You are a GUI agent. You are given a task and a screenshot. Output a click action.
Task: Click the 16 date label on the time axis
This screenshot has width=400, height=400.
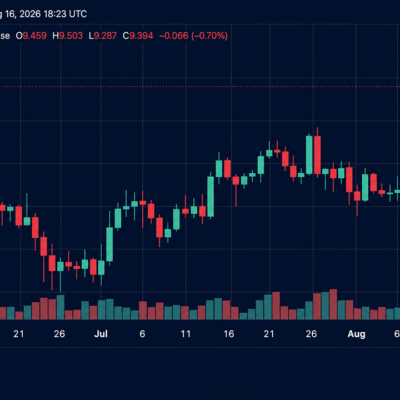229,334
